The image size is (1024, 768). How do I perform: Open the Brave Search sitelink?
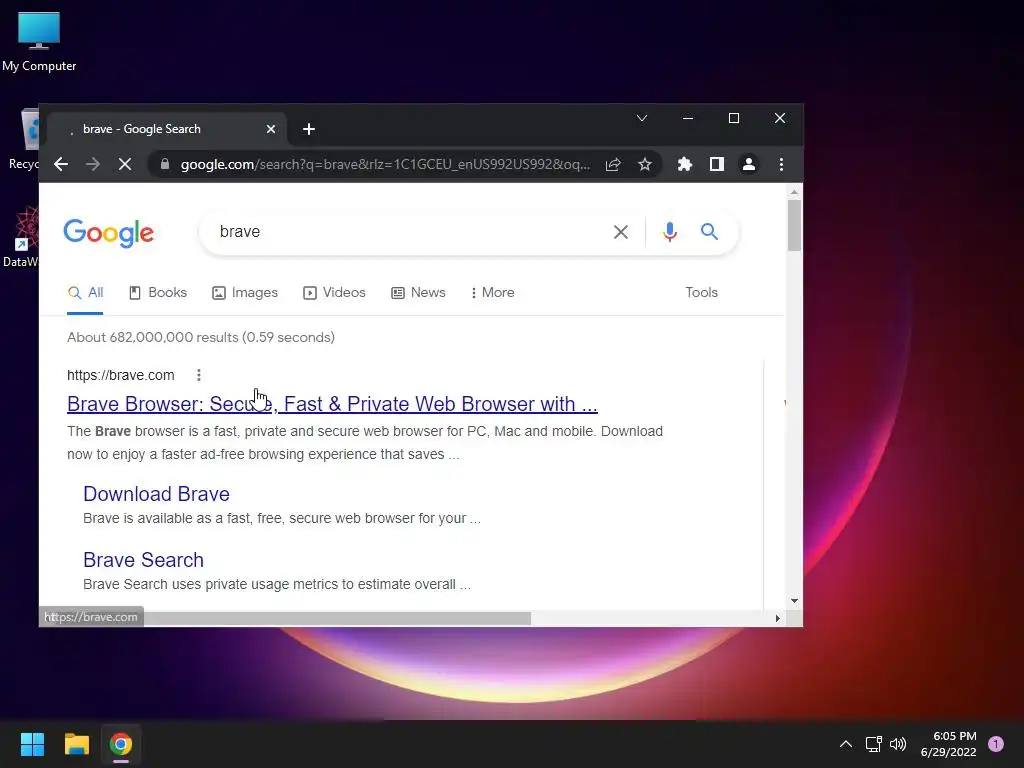pyautogui.click(x=143, y=560)
